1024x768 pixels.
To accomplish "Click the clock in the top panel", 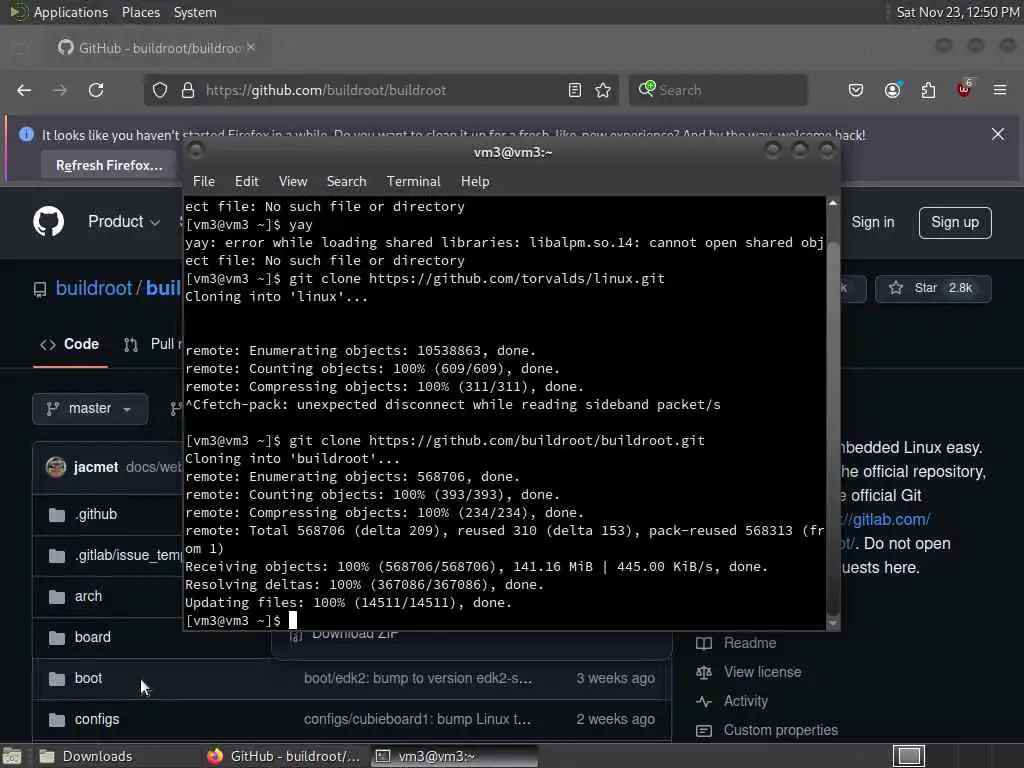I will click(x=957, y=12).
